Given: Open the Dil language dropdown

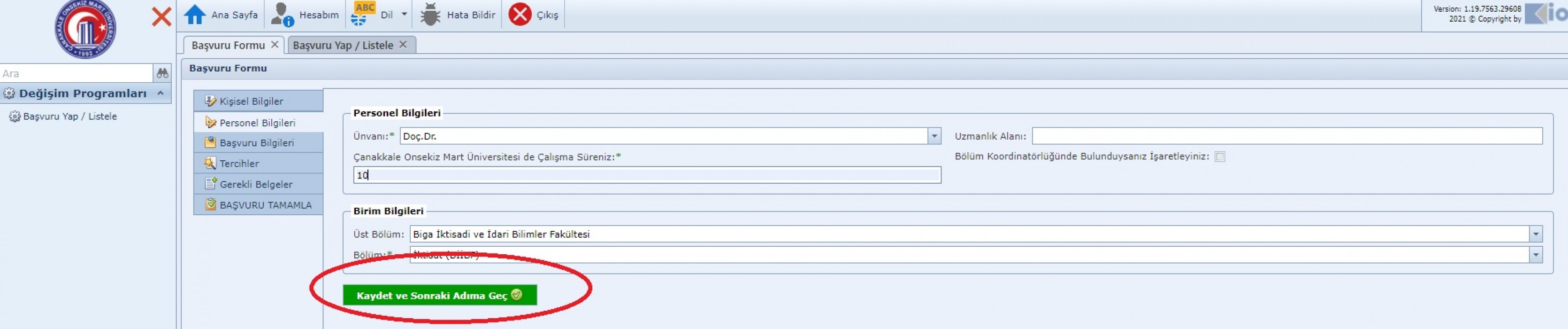Looking at the screenshot, I should point(404,14).
